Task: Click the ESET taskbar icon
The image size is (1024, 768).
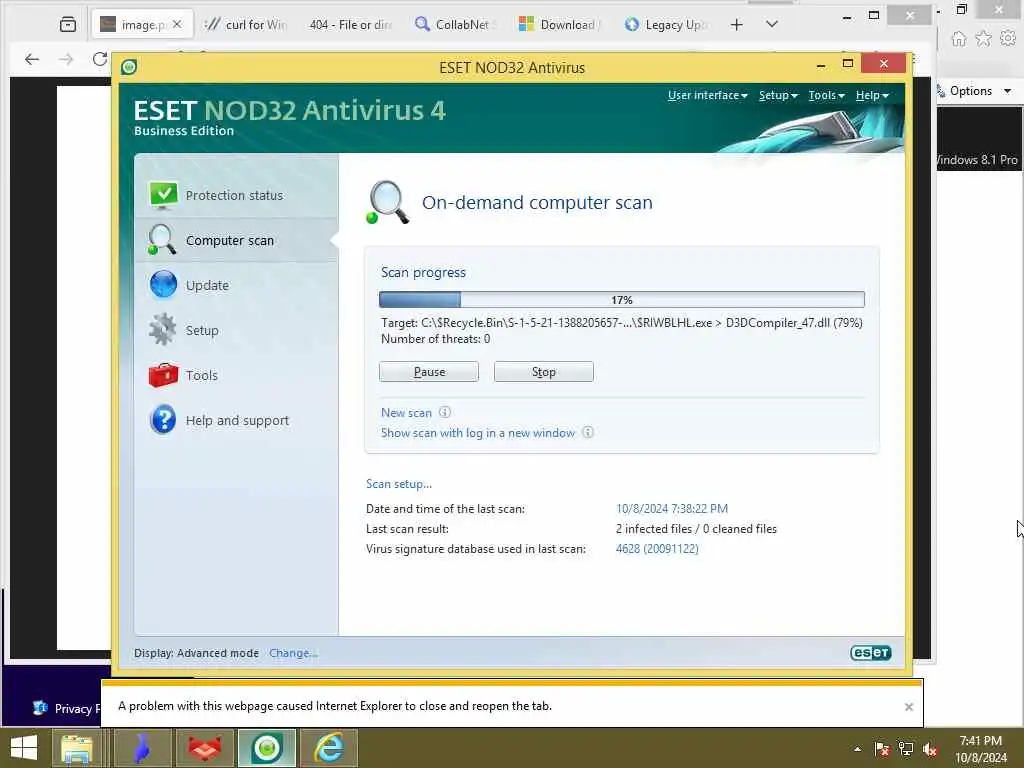Action: coord(266,748)
